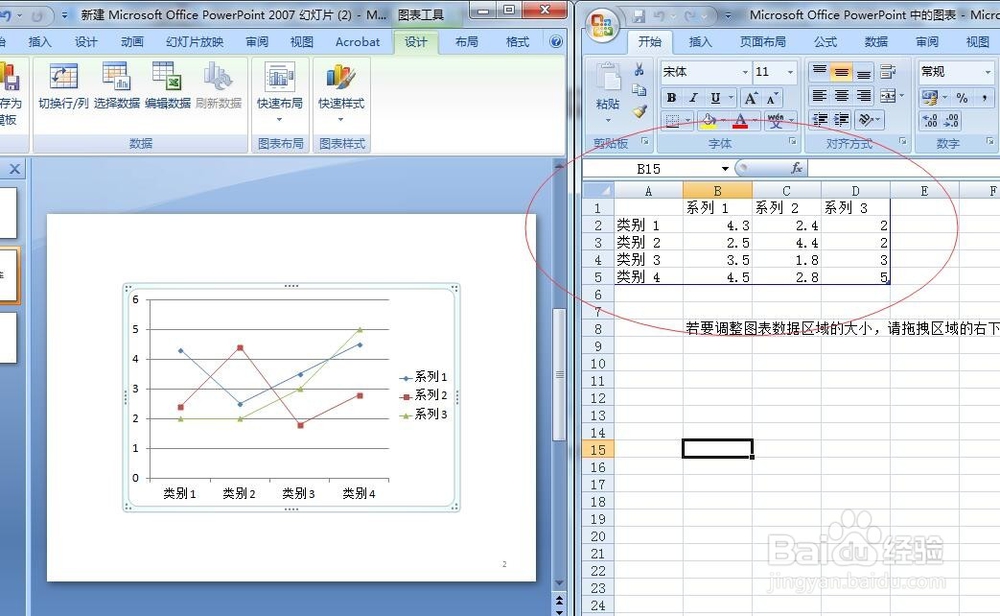
Task: Click the Decrease Indent icon
Action: tap(820, 120)
